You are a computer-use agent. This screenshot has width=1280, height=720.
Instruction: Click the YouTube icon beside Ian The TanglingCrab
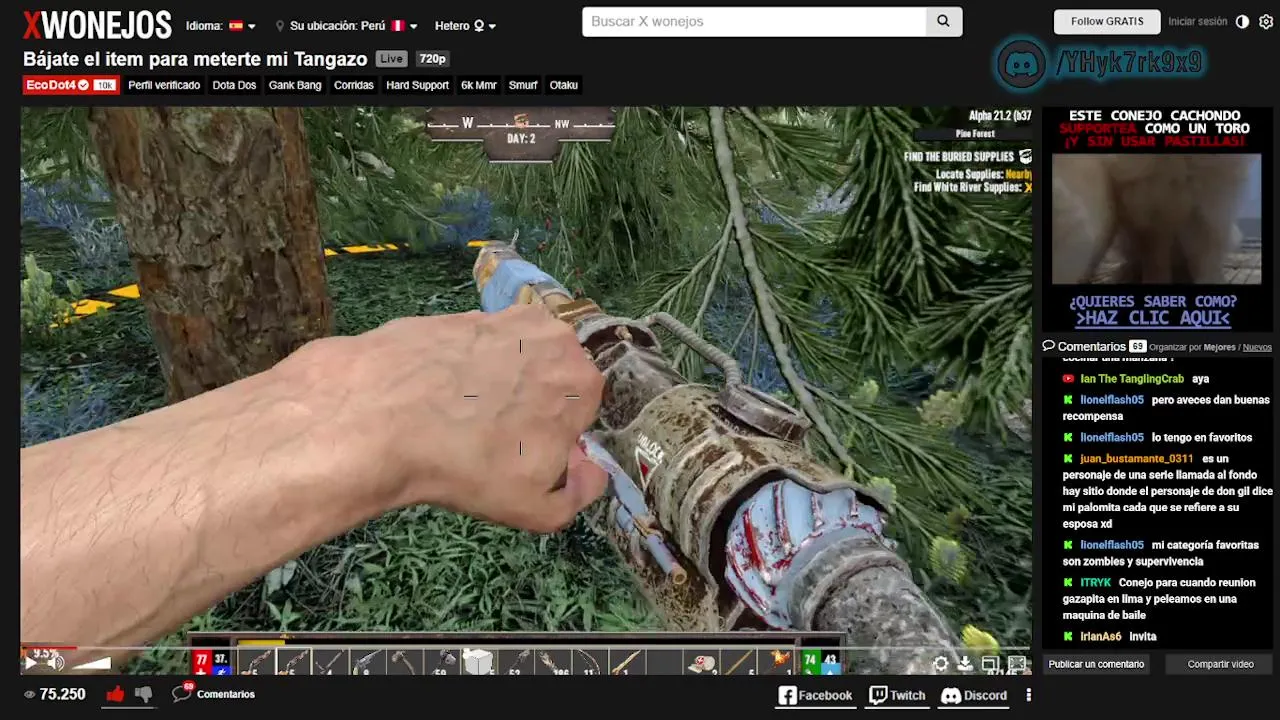(1068, 379)
